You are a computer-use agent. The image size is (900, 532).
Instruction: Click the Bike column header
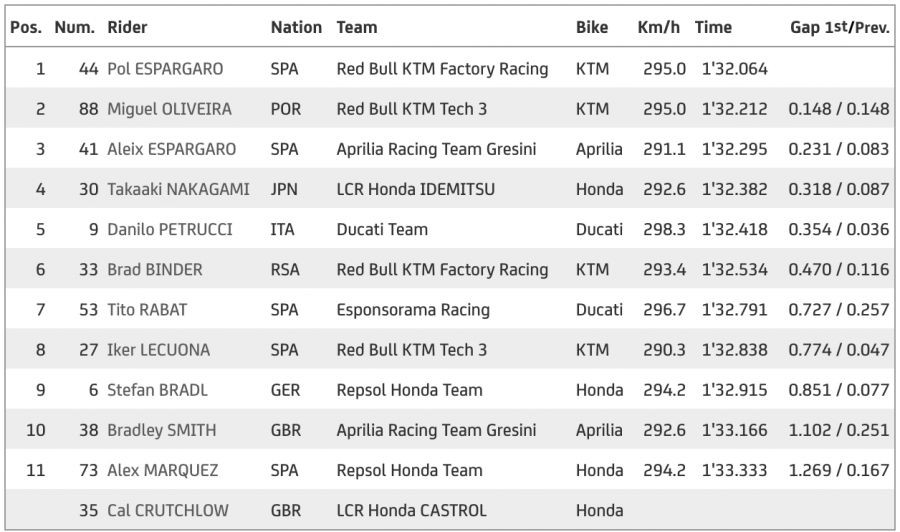tap(592, 28)
